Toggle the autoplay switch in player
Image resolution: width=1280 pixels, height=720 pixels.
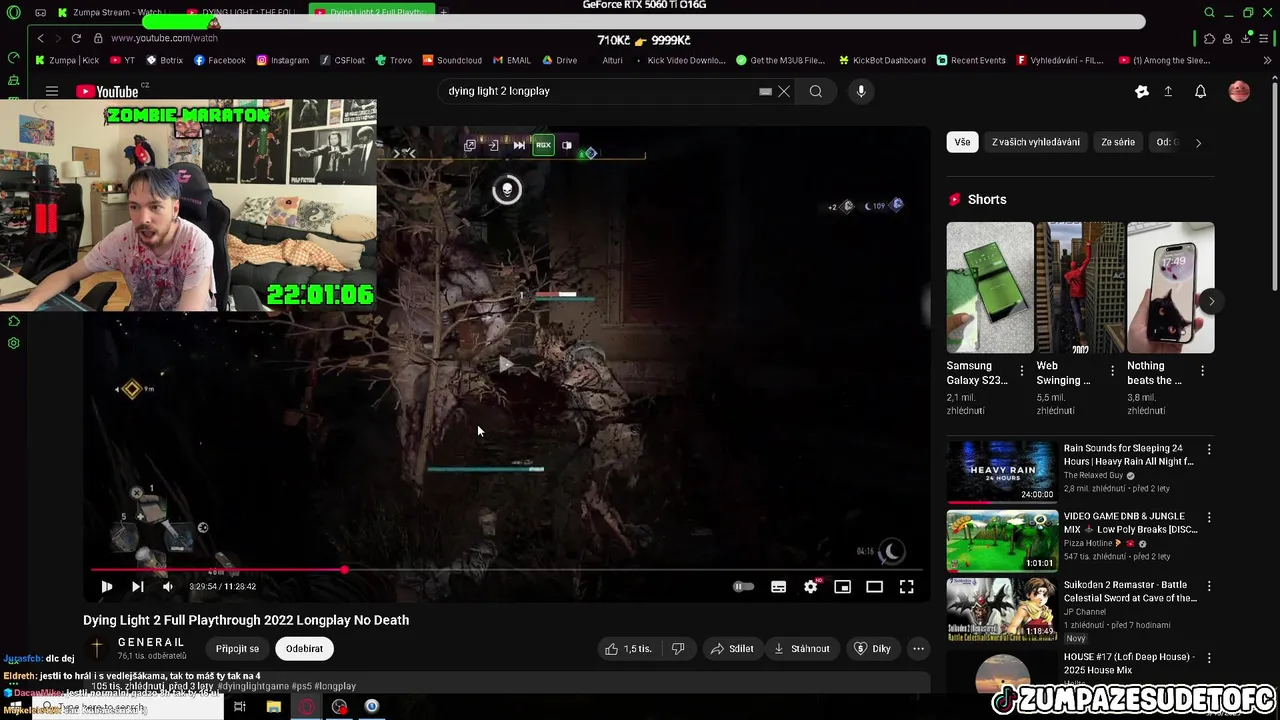point(743,587)
